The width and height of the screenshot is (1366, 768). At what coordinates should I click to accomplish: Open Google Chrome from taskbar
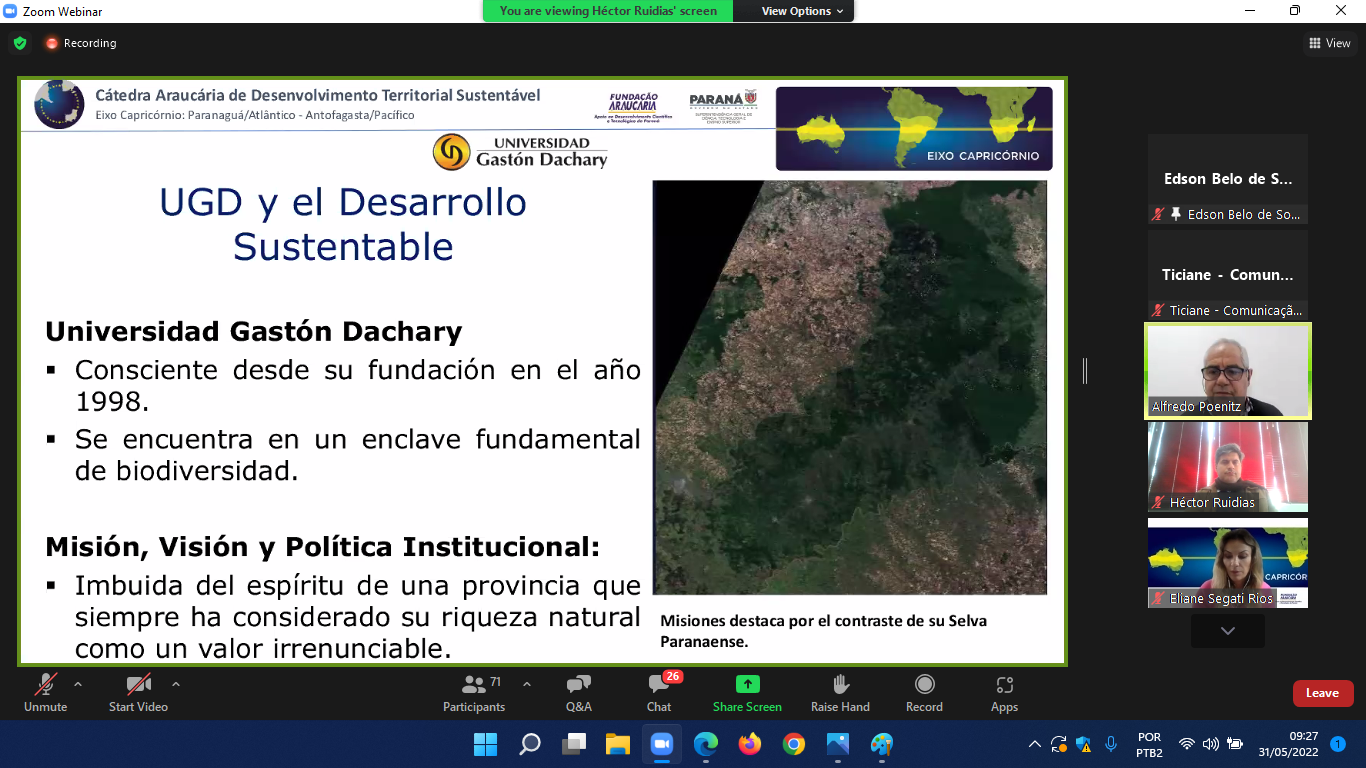(793, 744)
